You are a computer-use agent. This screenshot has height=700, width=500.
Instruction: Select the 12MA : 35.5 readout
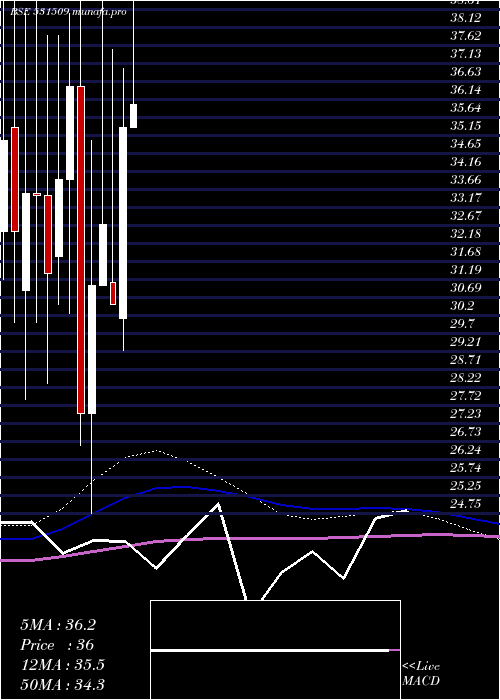pos(62,665)
